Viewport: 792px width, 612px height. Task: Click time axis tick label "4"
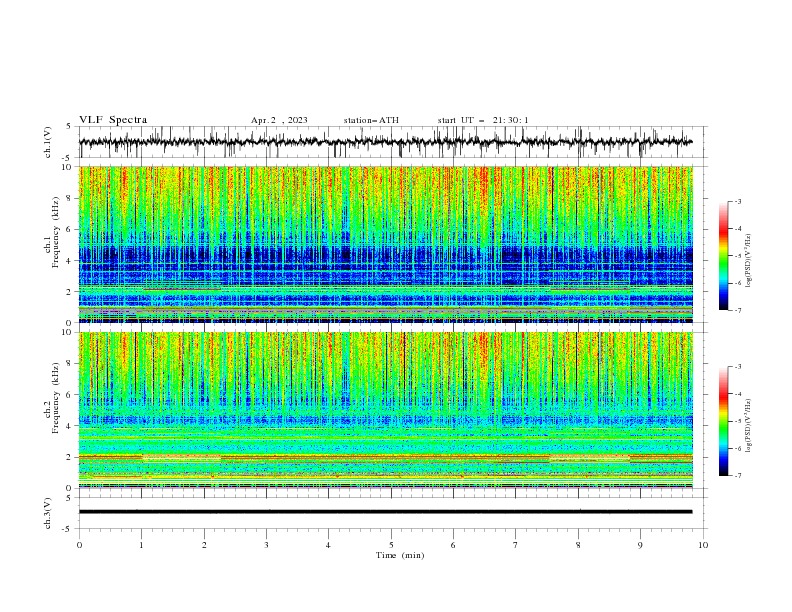pyautogui.click(x=328, y=545)
